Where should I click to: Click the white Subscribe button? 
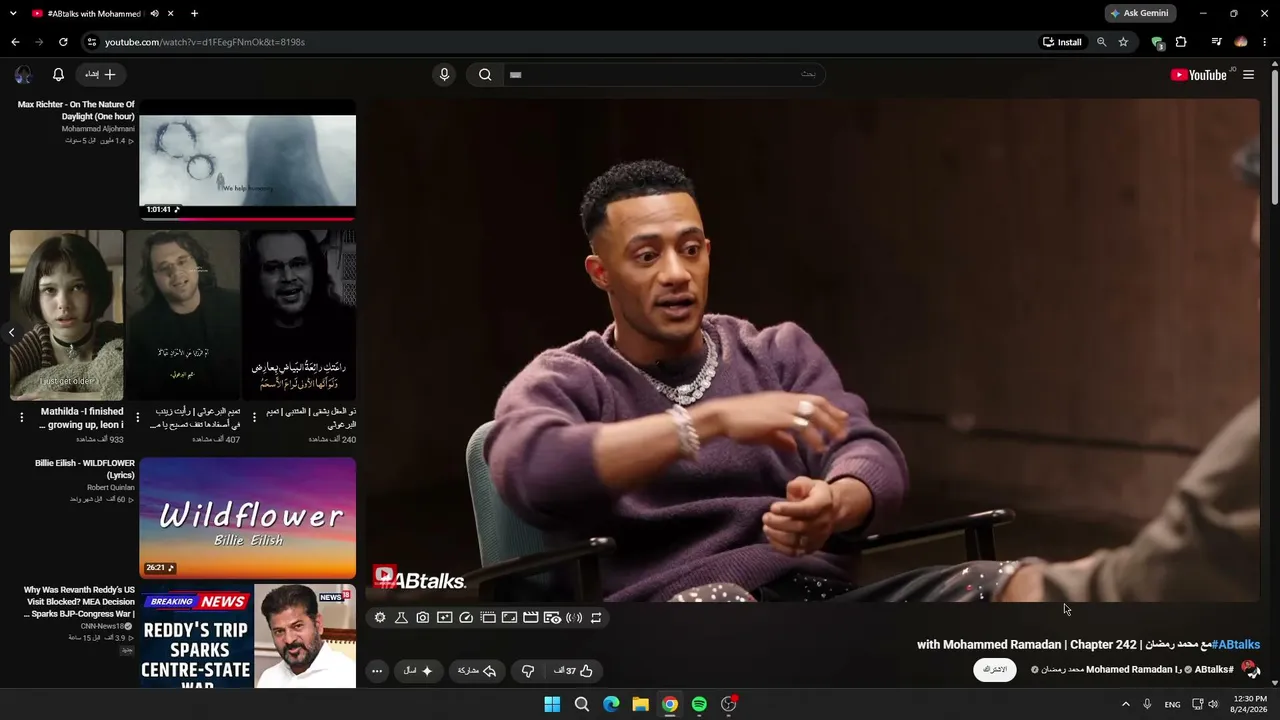pos(995,670)
